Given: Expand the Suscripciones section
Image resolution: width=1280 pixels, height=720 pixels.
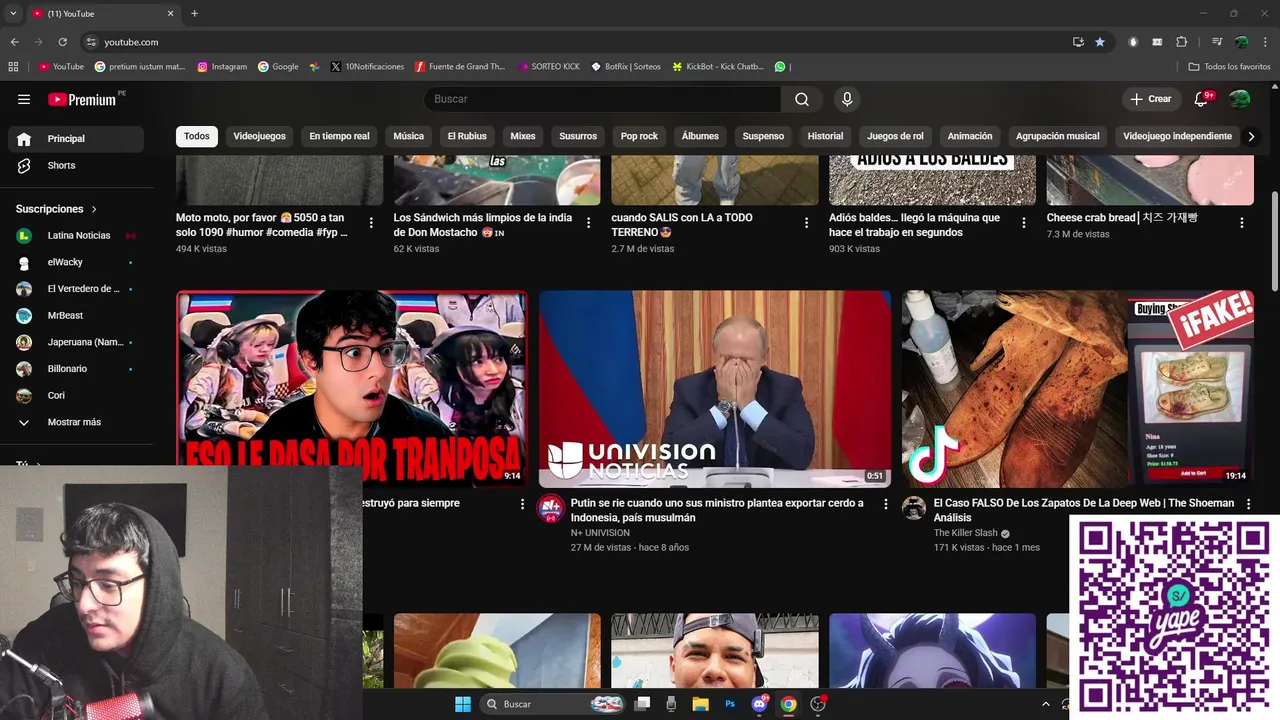Looking at the screenshot, I should [x=57, y=209].
